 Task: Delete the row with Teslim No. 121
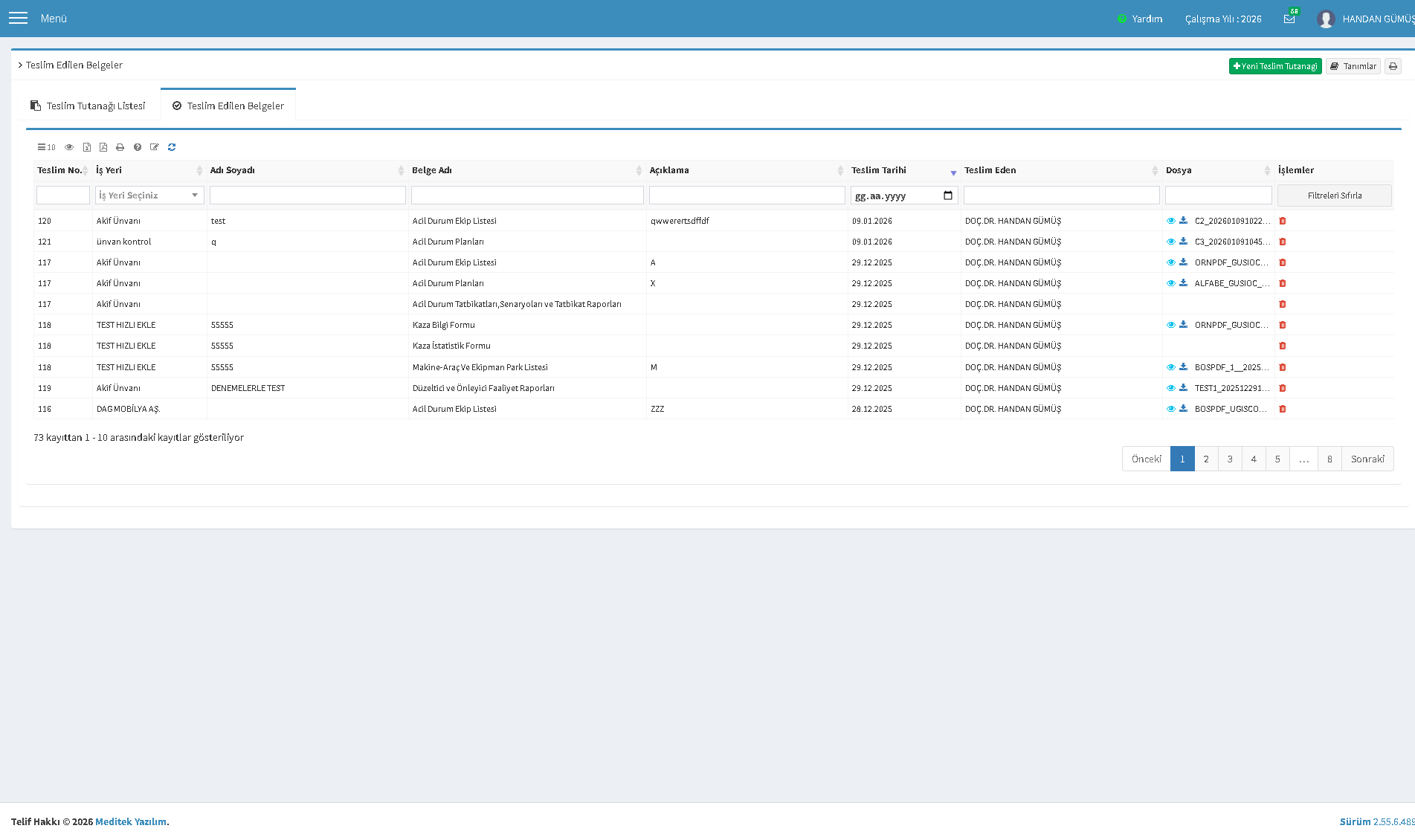pyautogui.click(x=1283, y=242)
